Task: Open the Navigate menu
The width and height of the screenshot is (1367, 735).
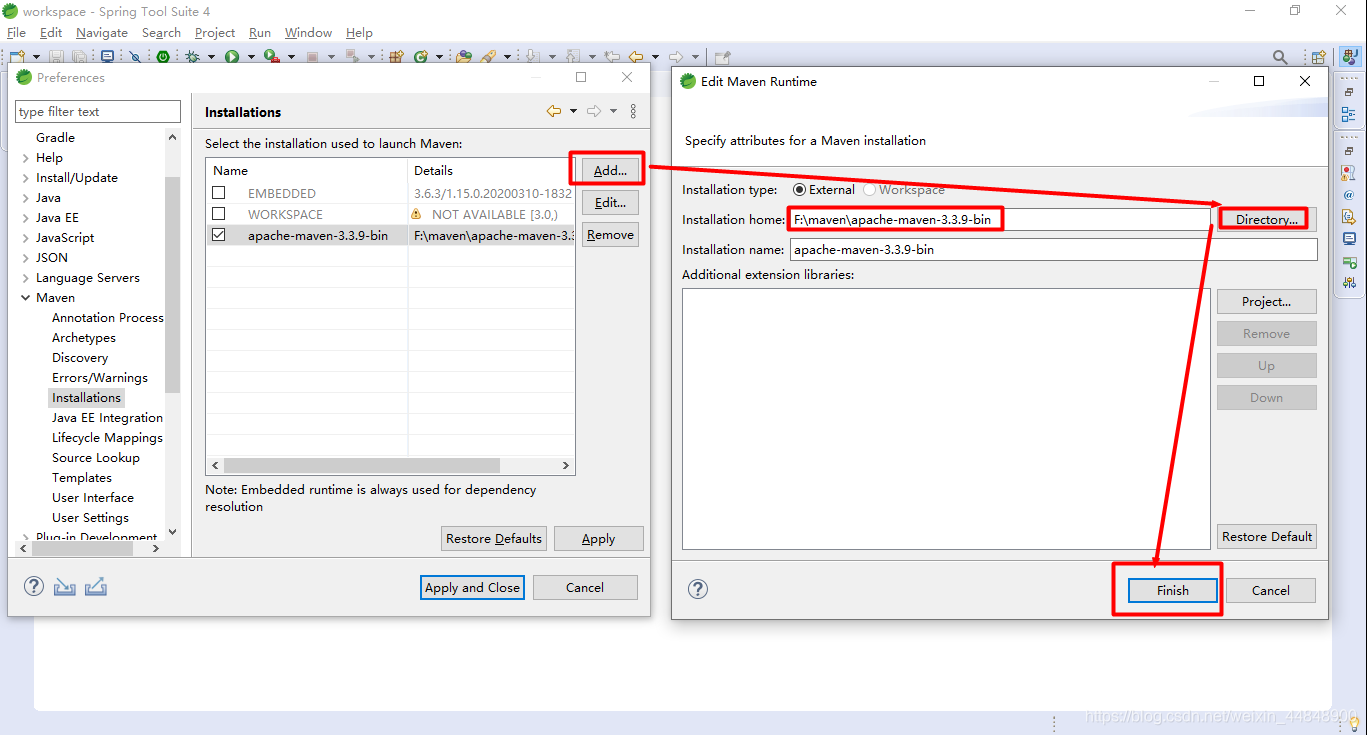Action: [102, 33]
